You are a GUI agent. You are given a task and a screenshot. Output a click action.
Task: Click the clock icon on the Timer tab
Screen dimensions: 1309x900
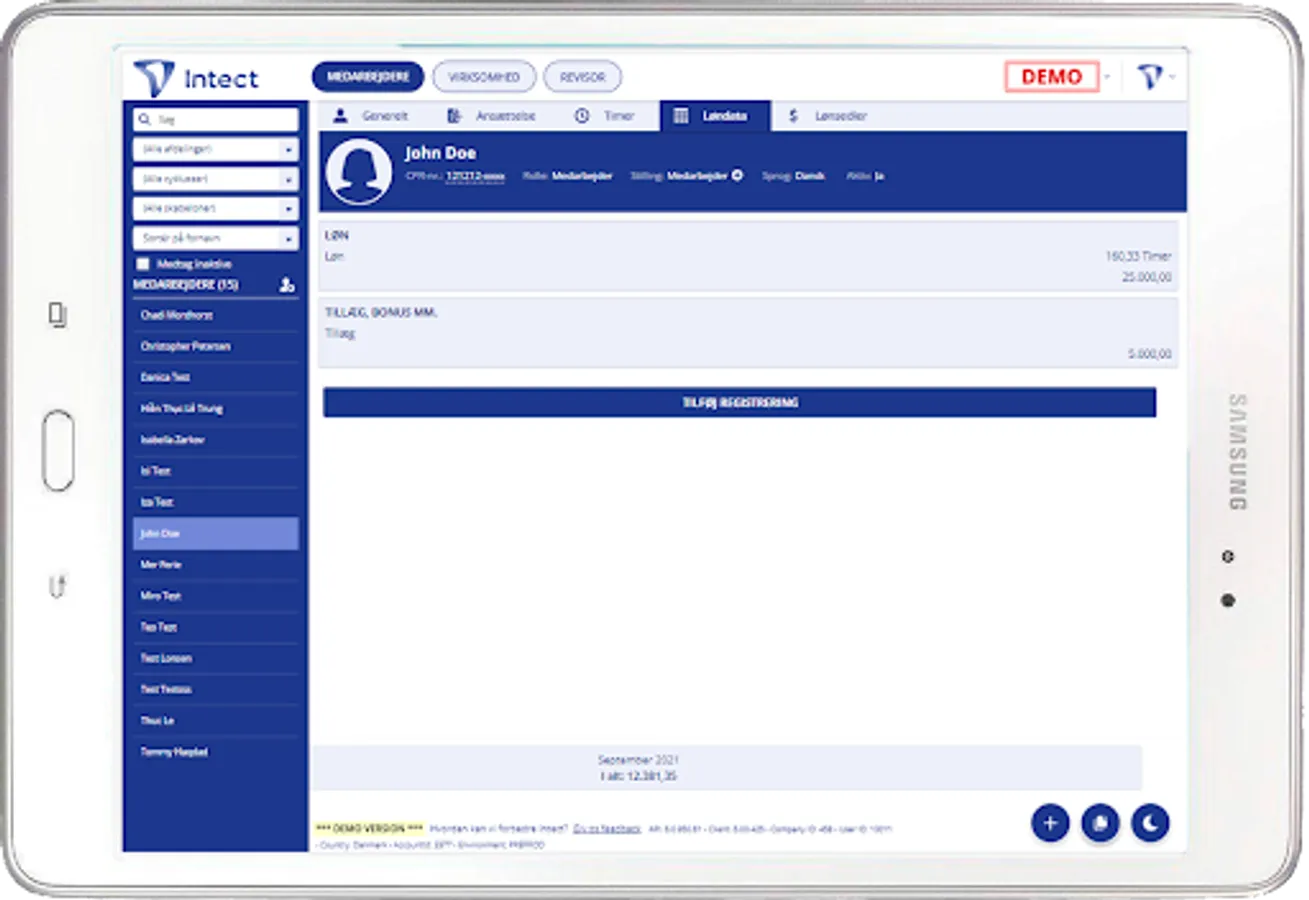pyautogui.click(x=581, y=116)
